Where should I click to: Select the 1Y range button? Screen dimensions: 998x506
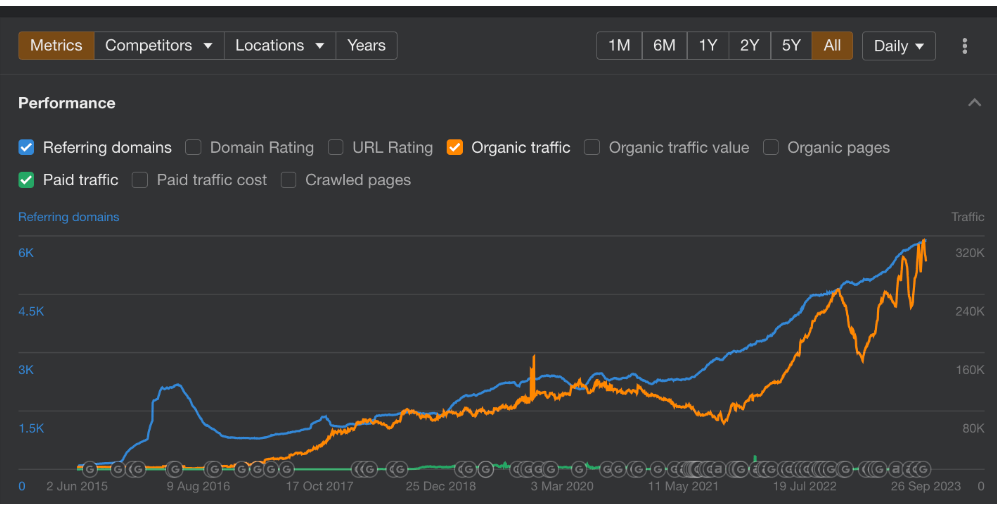pos(708,46)
